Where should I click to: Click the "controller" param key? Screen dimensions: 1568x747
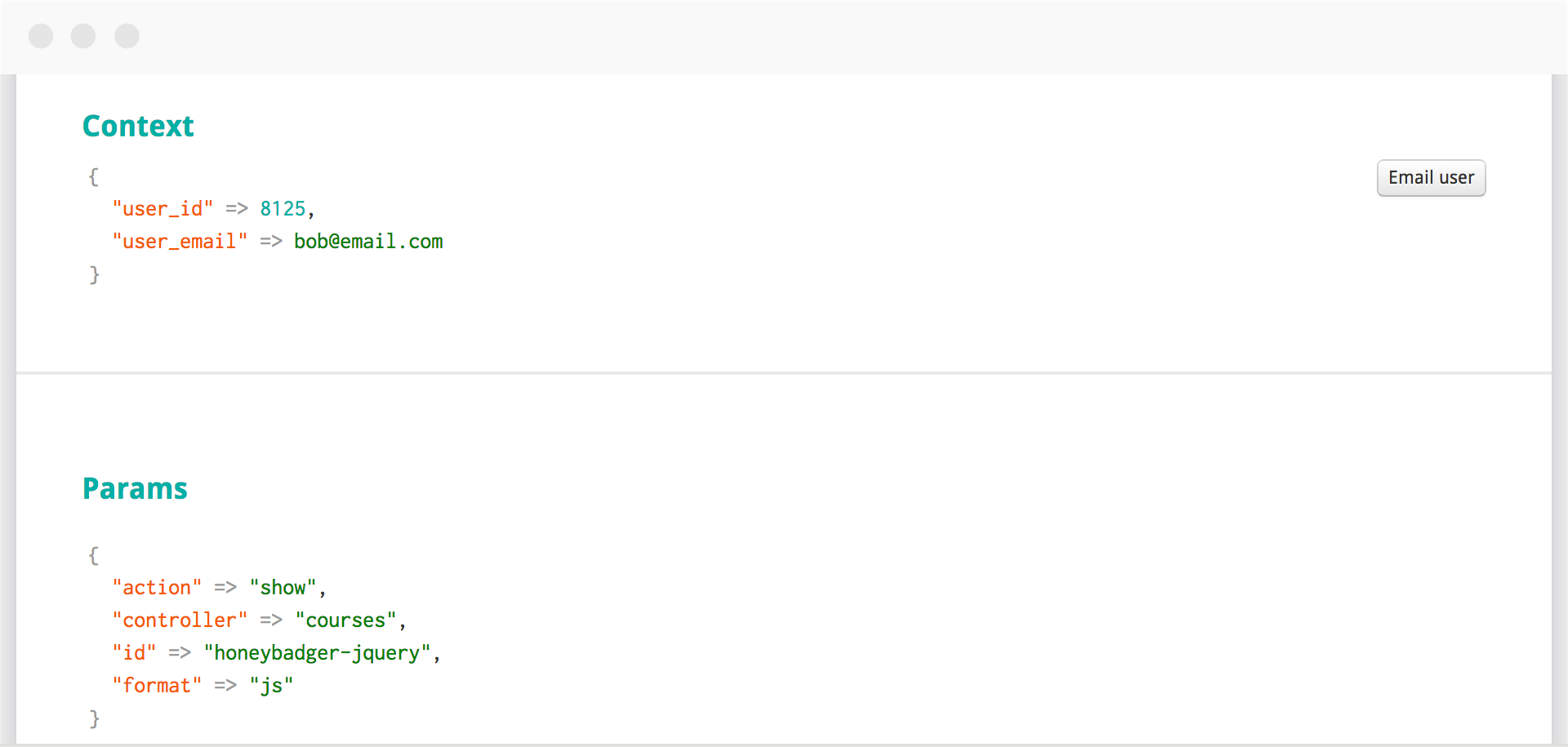[x=180, y=620]
